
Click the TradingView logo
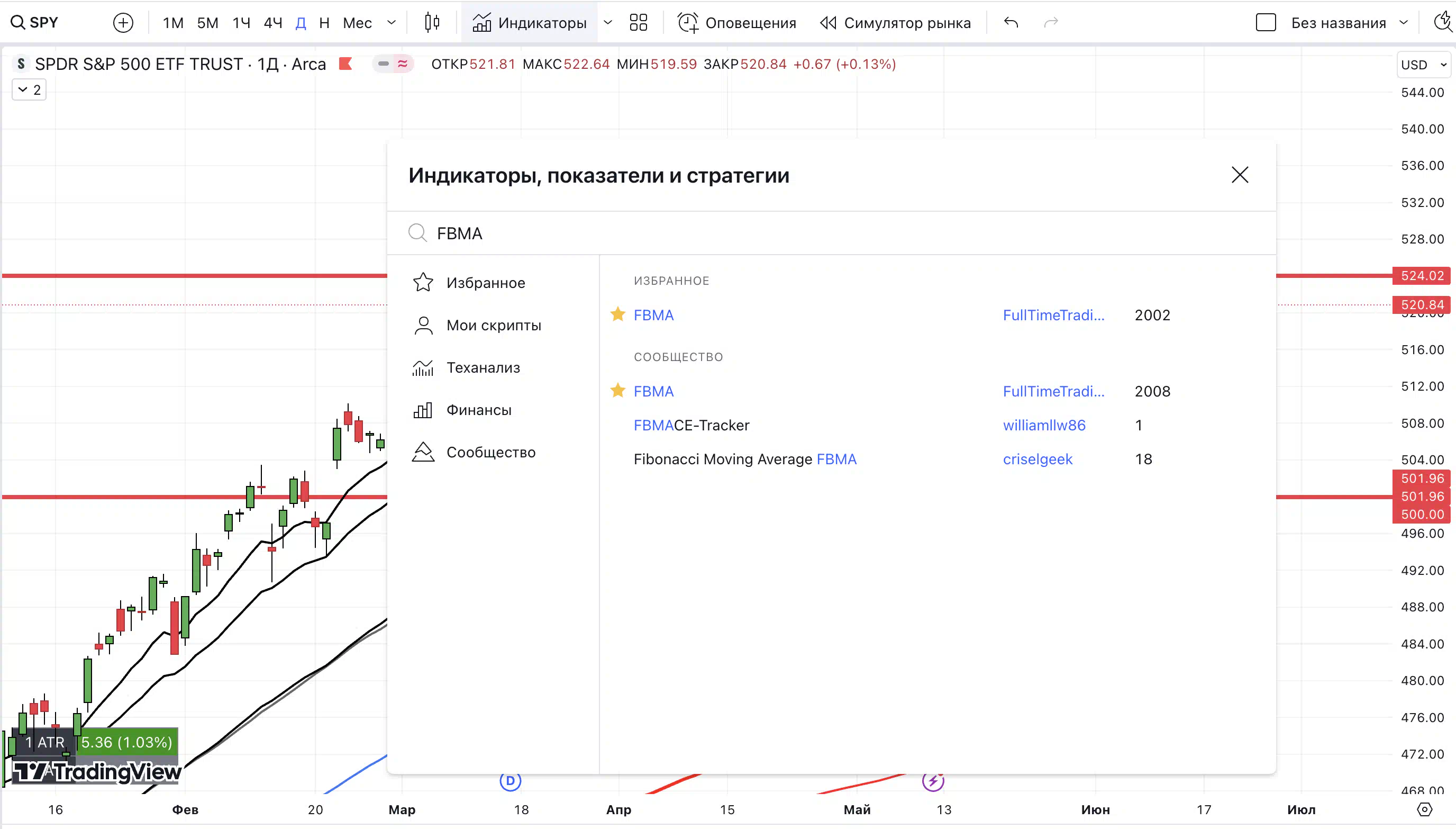pyautogui.click(x=97, y=772)
